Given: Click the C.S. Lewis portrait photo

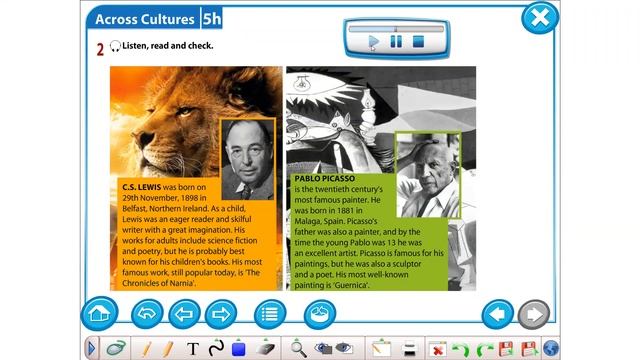Looking at the screenshot, I should (248, 160).
